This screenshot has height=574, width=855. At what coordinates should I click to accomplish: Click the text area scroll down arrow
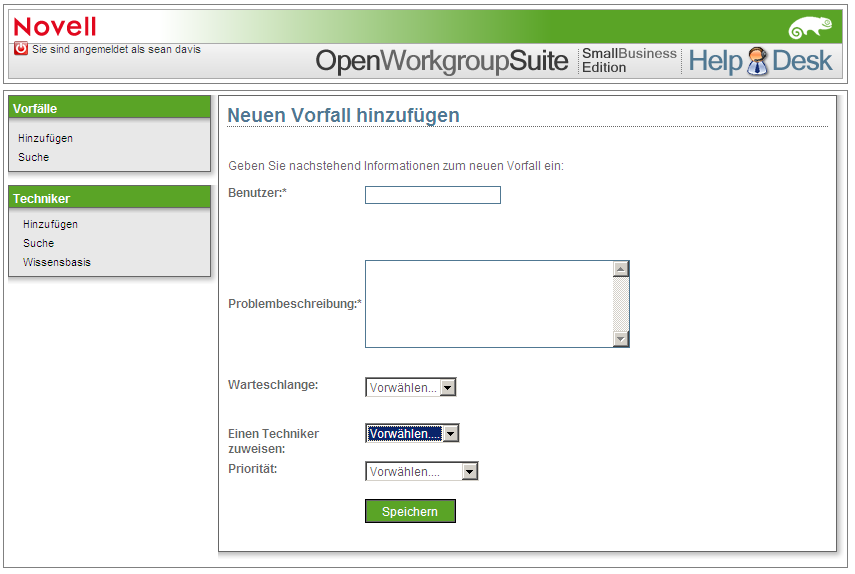pyautogui.click(x=621, y=339)
